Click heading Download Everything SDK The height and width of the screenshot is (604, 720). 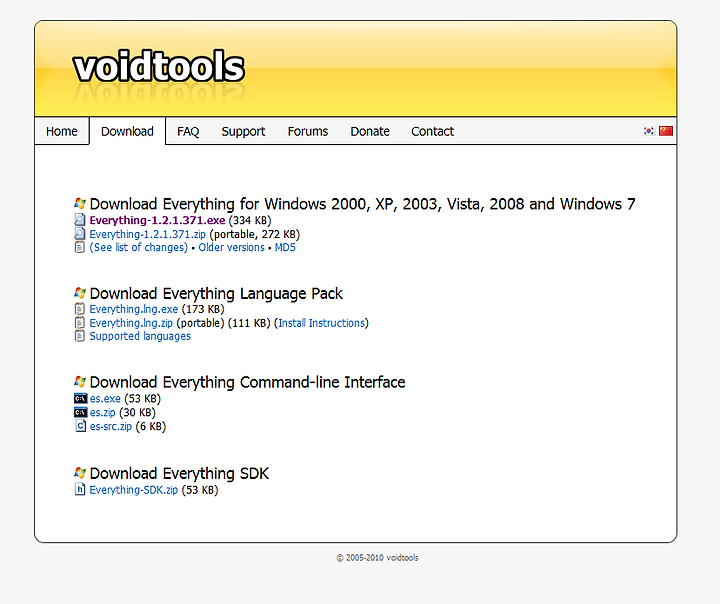(x=179, y=473)
